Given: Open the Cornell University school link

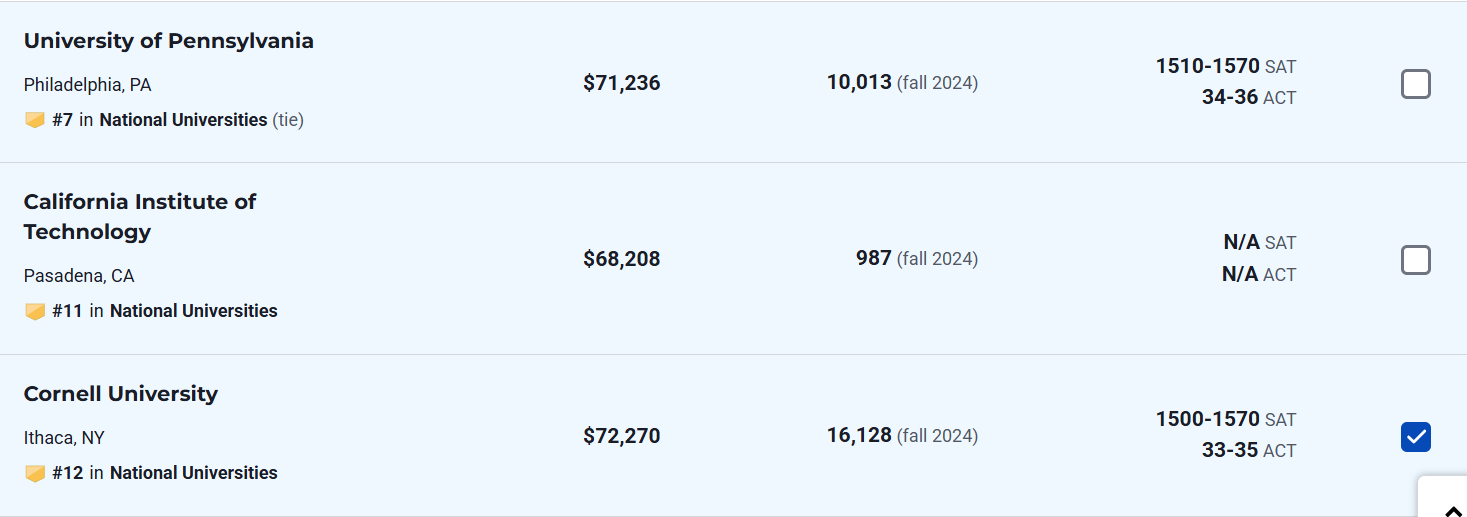Looking at the screenshot, I should pos(120,394).
